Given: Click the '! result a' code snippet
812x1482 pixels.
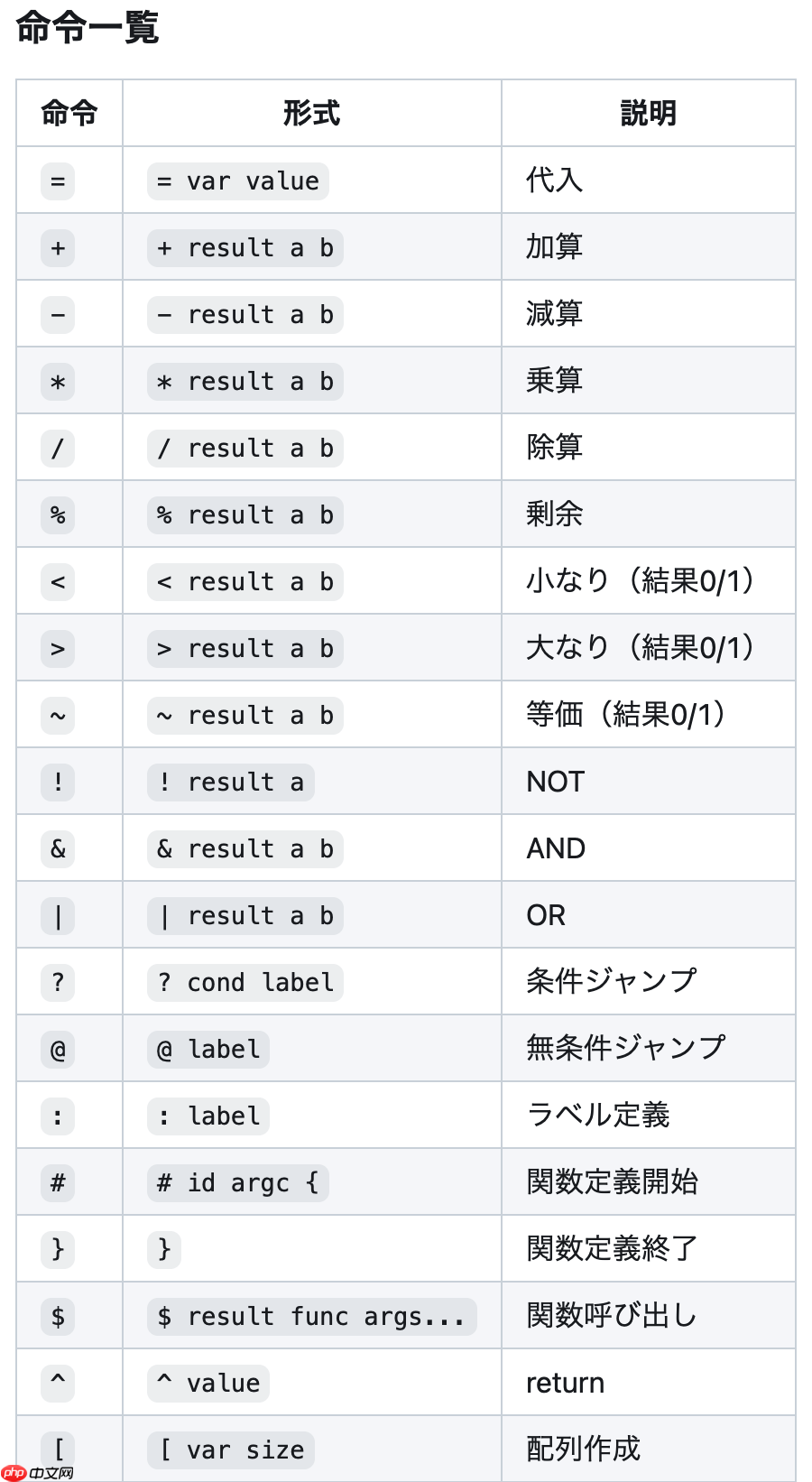Looking at the screenshot, I should [231, 783].
